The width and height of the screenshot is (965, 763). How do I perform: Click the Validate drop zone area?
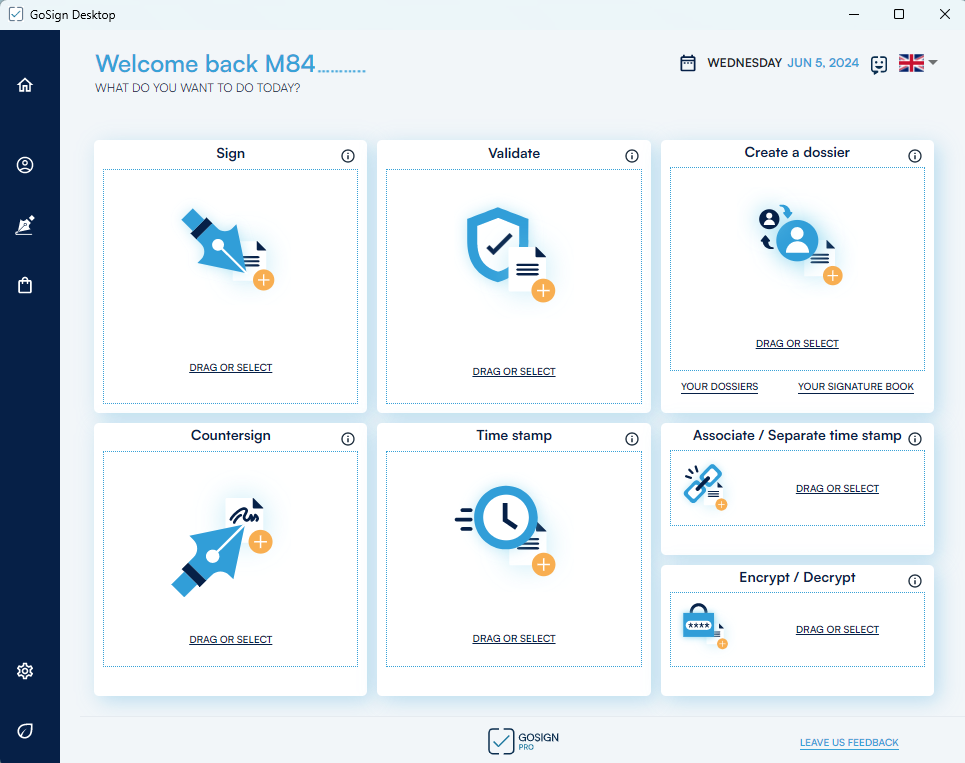click(x=513, y=286)
